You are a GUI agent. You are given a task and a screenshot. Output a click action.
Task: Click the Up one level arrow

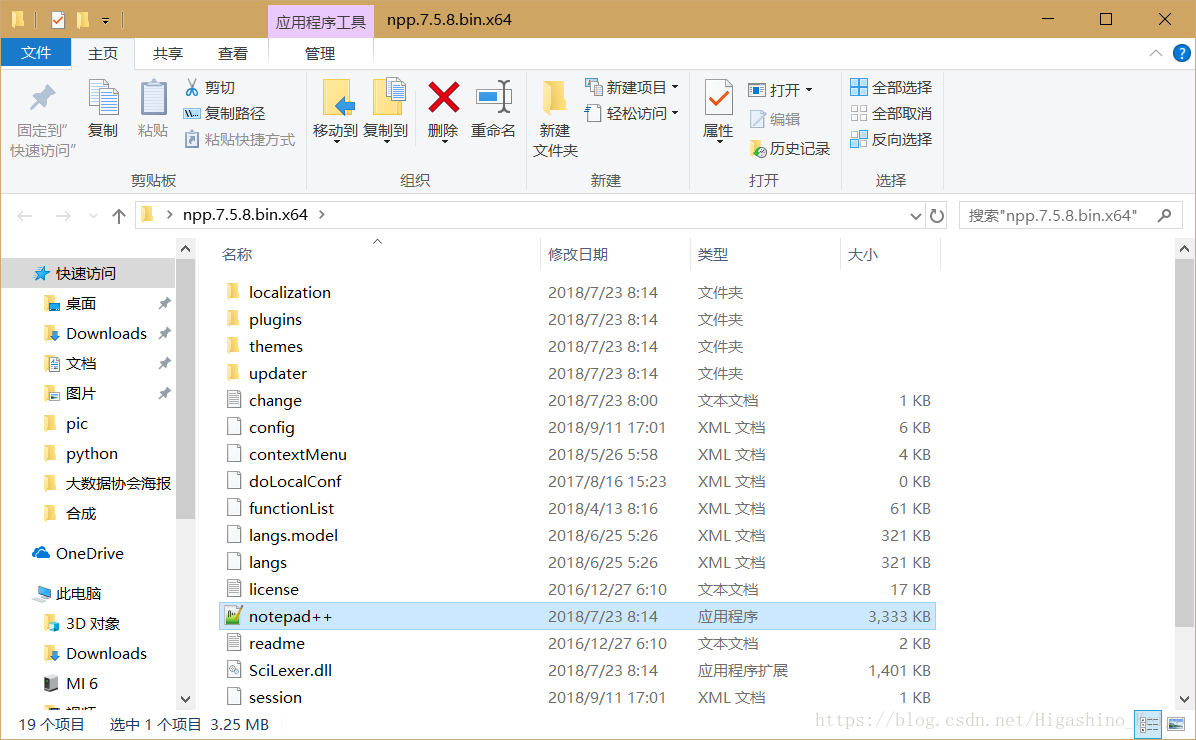click(119, 216)
